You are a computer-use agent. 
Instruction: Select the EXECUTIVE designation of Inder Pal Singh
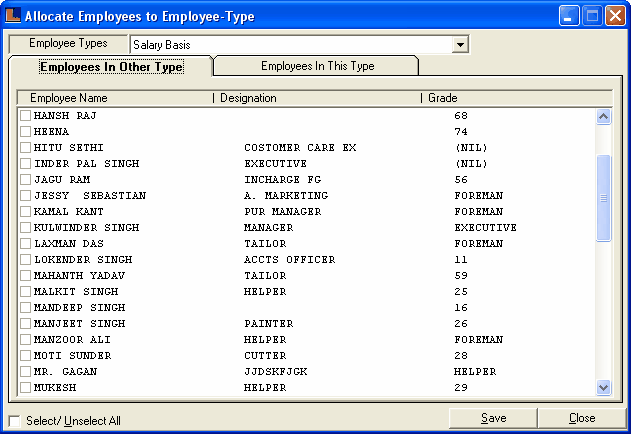point(275,163)
